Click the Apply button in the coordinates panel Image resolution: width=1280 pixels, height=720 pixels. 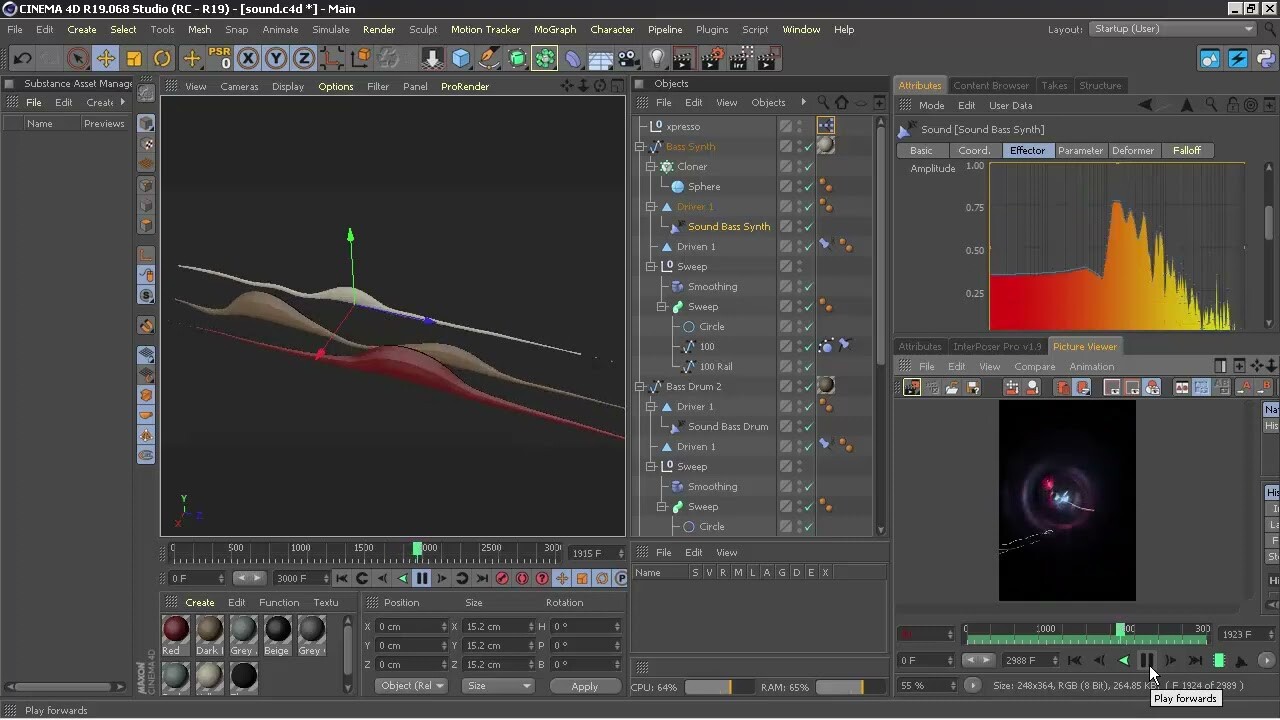585,686
